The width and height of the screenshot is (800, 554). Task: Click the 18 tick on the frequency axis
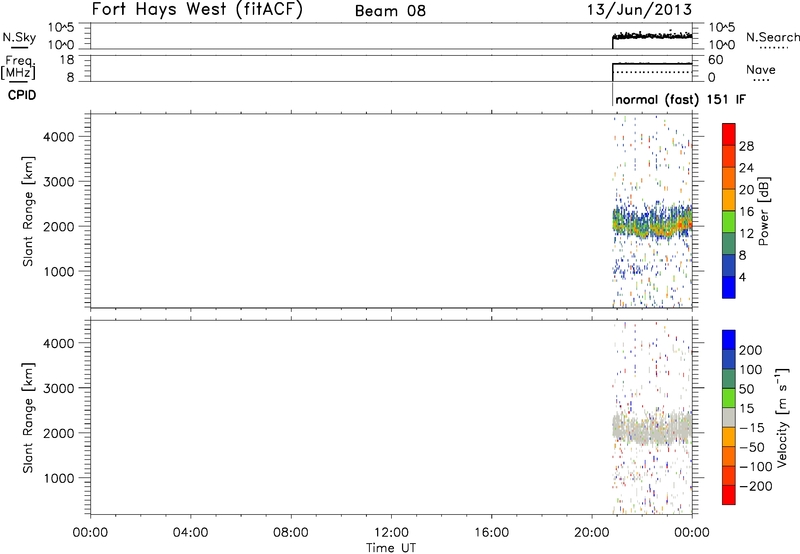[67, 60]
